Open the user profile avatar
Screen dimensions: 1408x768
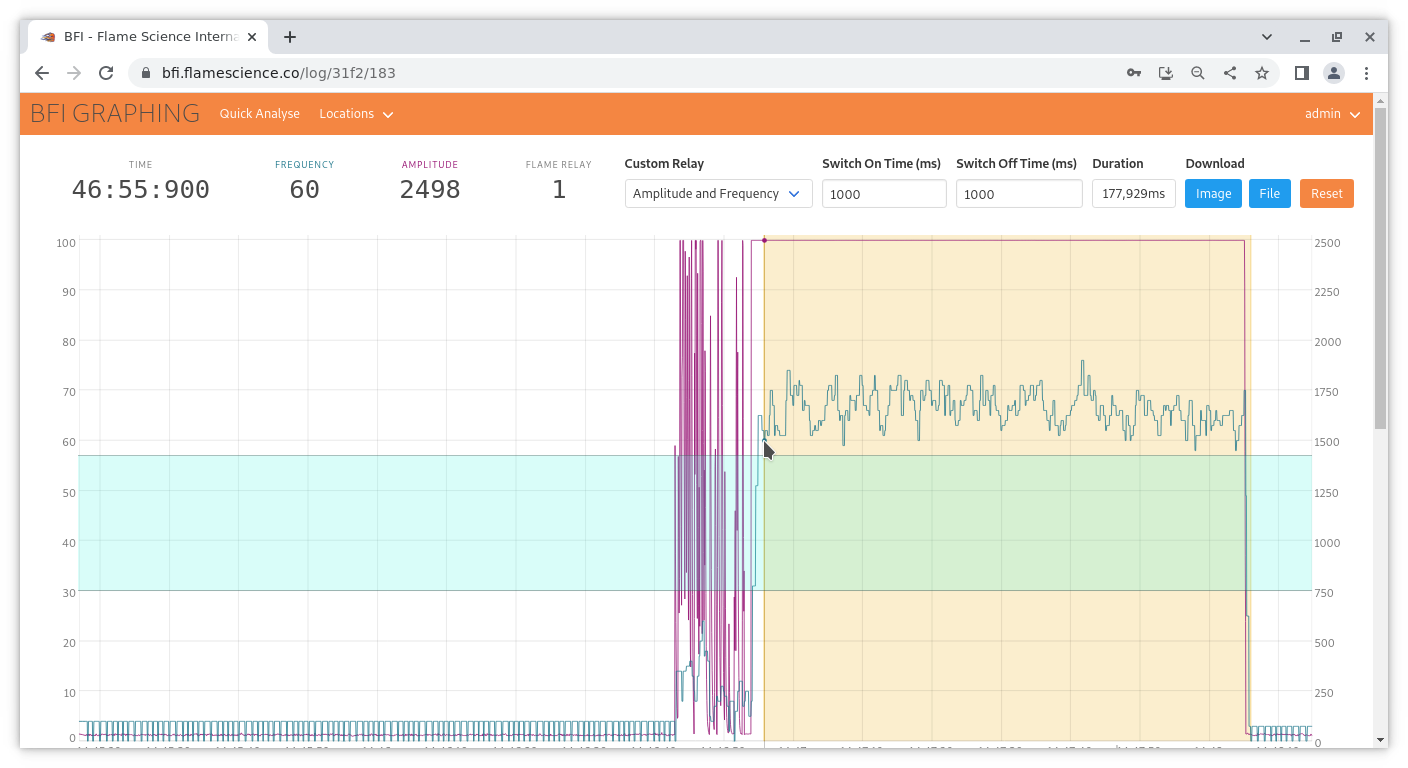tap(1334, 73)
